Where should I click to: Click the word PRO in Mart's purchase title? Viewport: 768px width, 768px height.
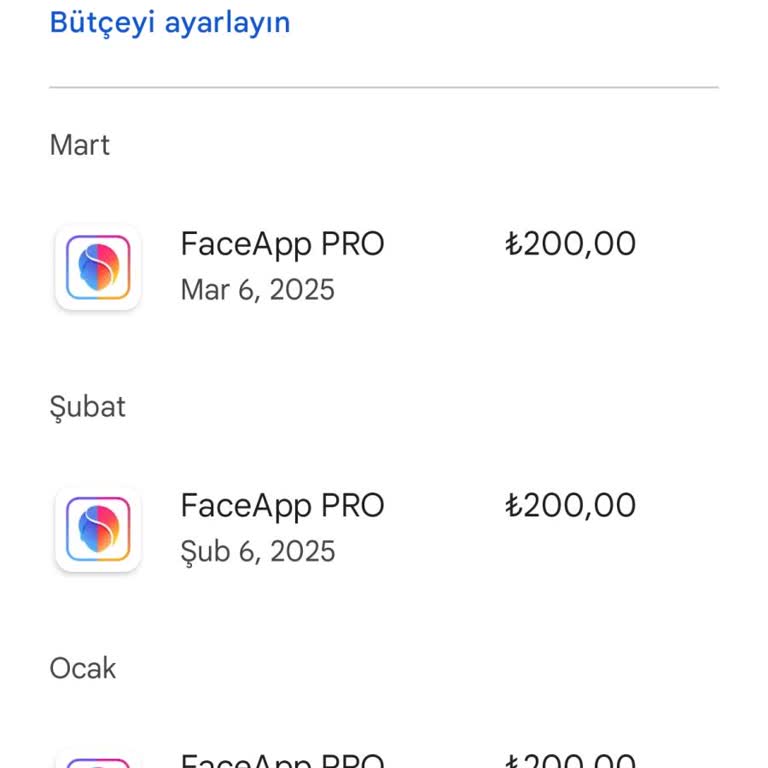tap(353, 244)
